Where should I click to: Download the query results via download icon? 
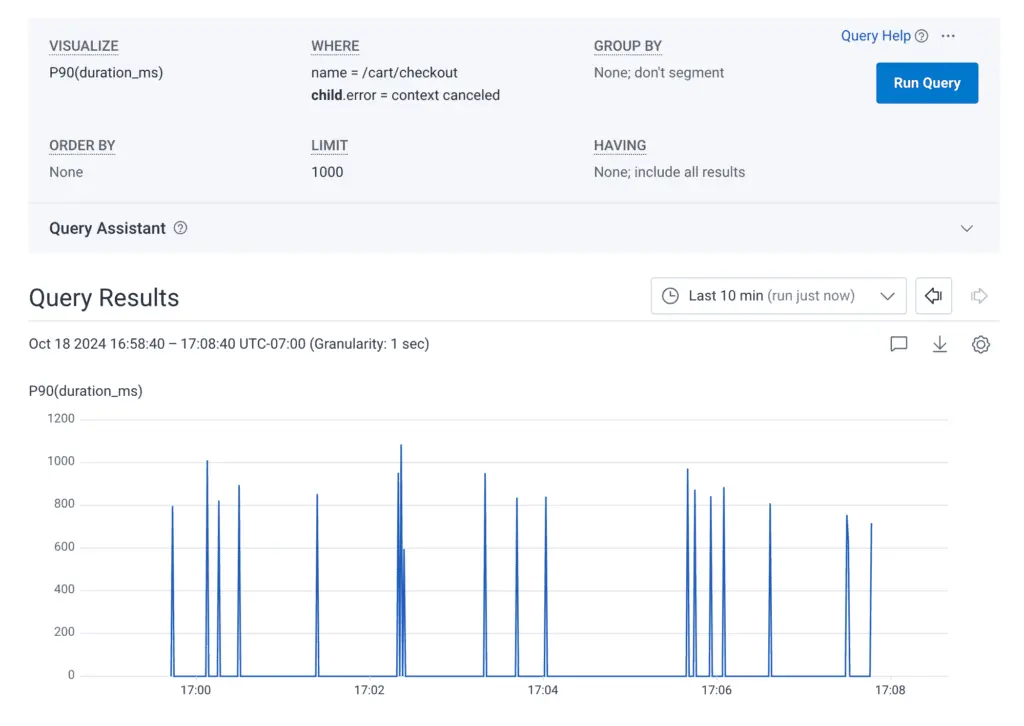point(939,344)
